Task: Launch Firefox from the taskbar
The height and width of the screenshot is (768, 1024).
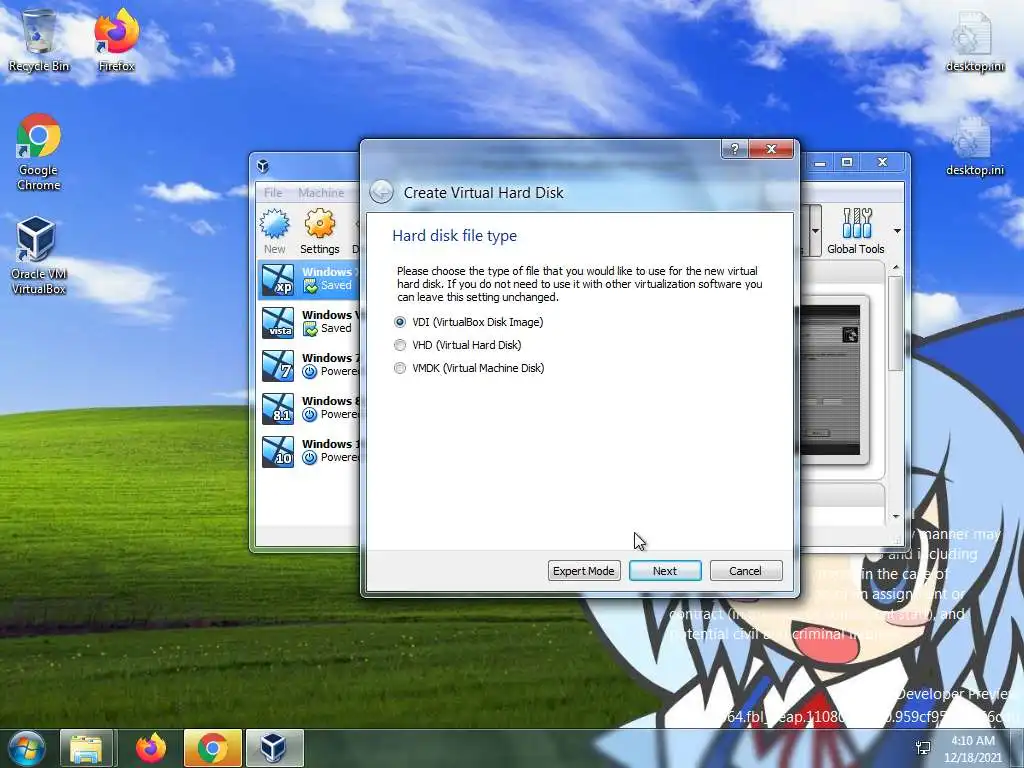Action: 151,748
